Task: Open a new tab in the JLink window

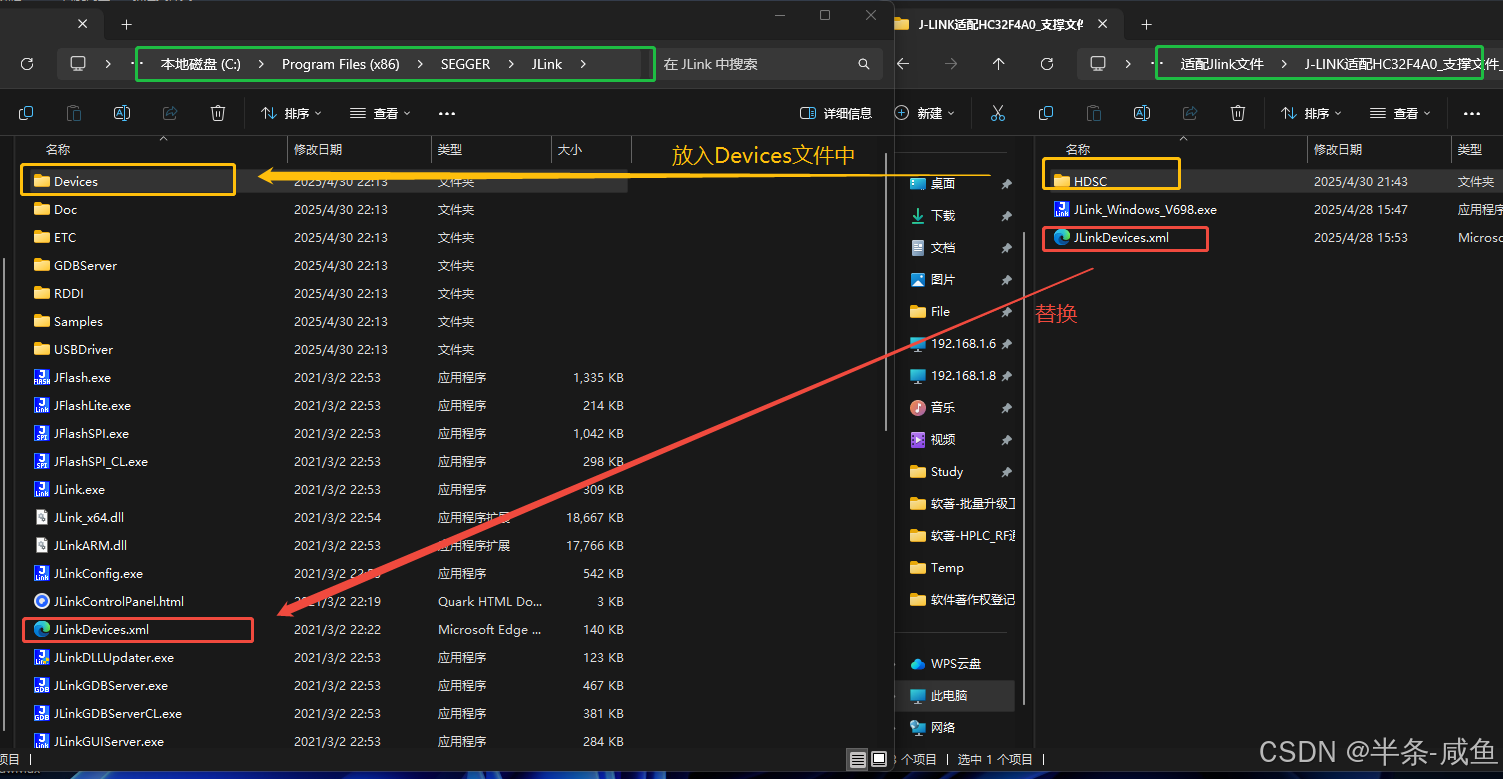Action: point(126,24)
